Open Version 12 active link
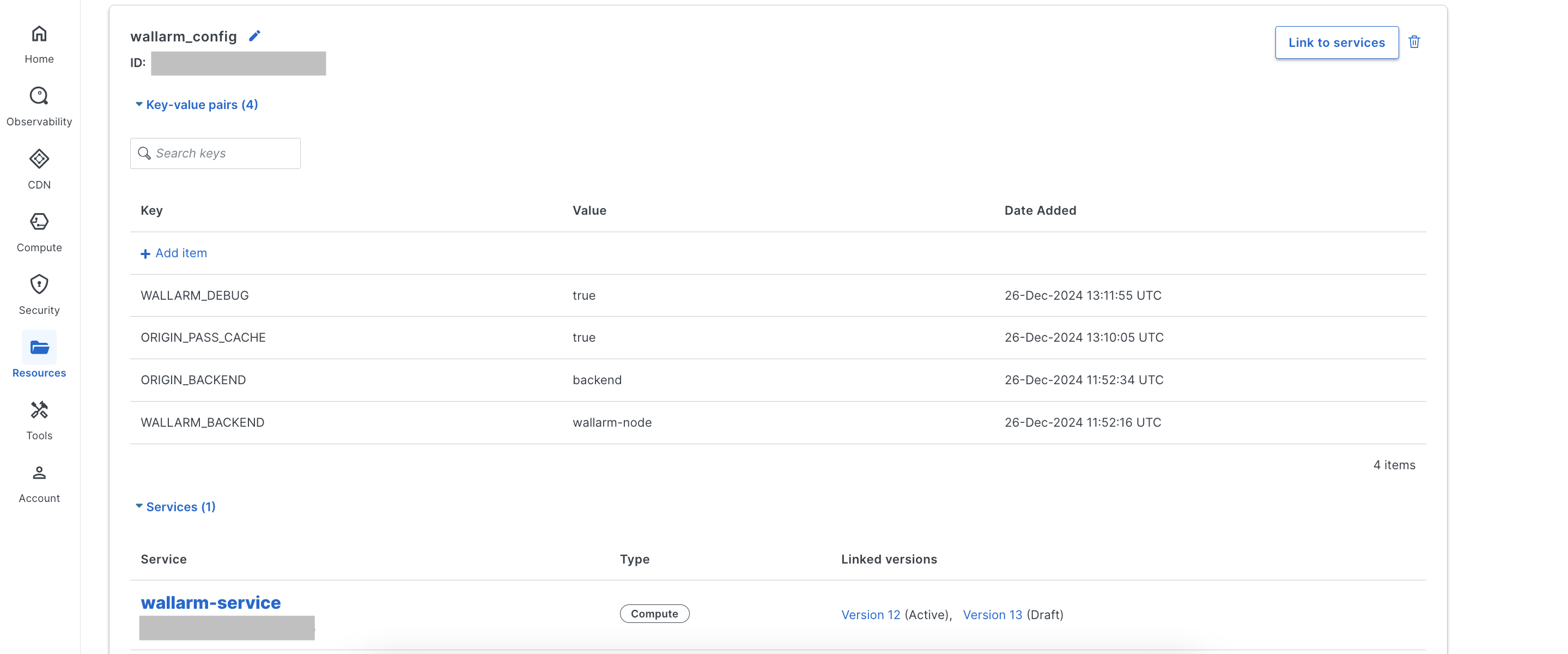This screenshot has height=654, width=1568. [870, 614]
